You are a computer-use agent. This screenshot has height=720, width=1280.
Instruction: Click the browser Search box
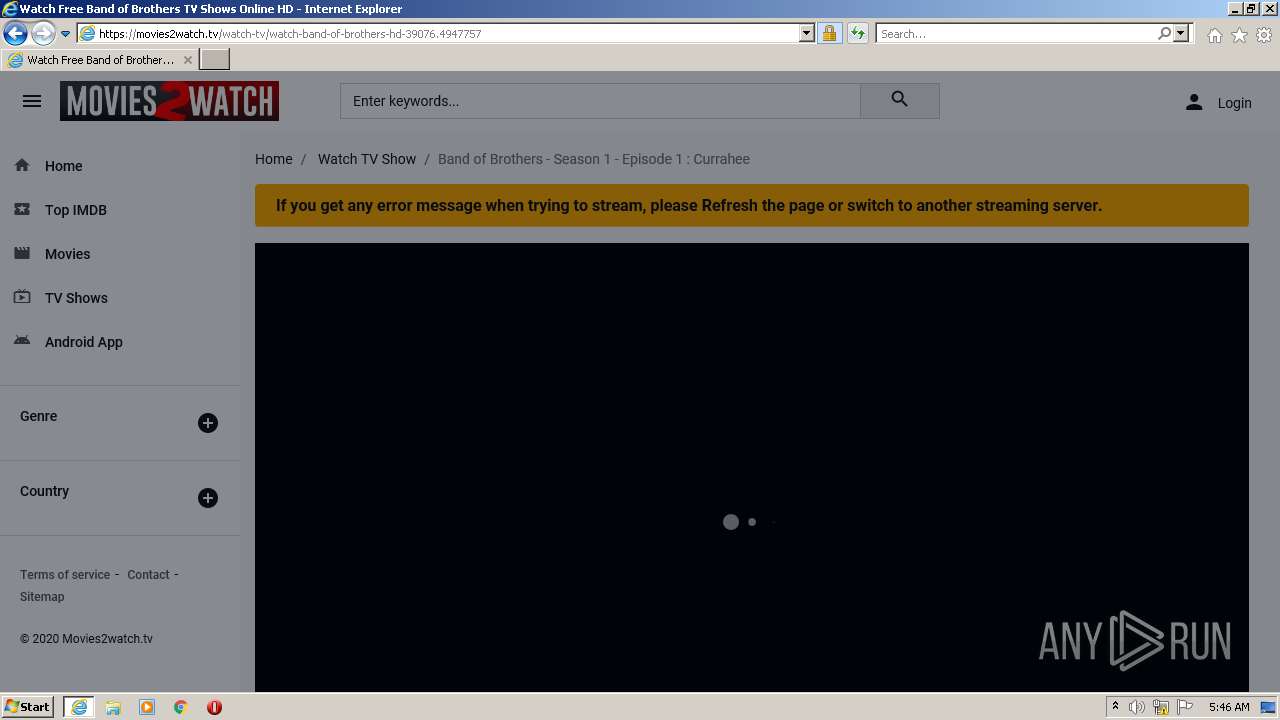[x=1016, y=33]
